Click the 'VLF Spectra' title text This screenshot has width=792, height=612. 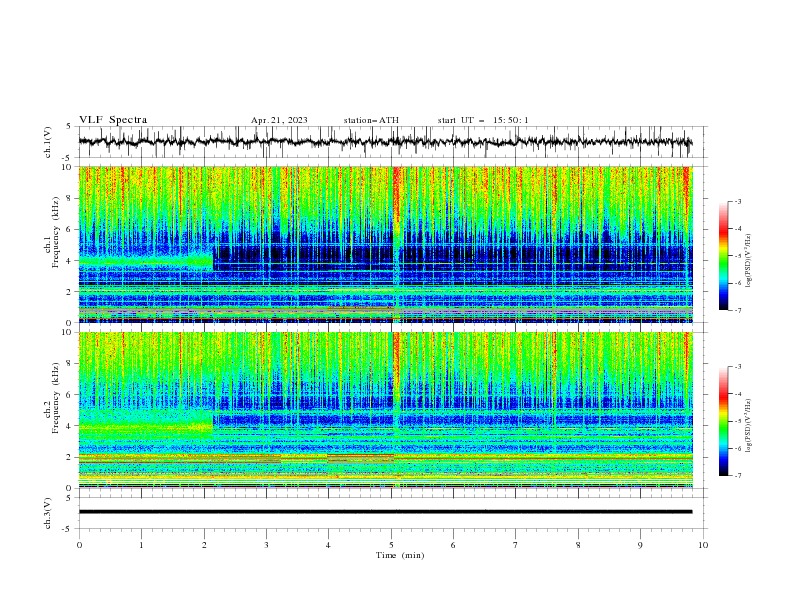pos(113,120)
